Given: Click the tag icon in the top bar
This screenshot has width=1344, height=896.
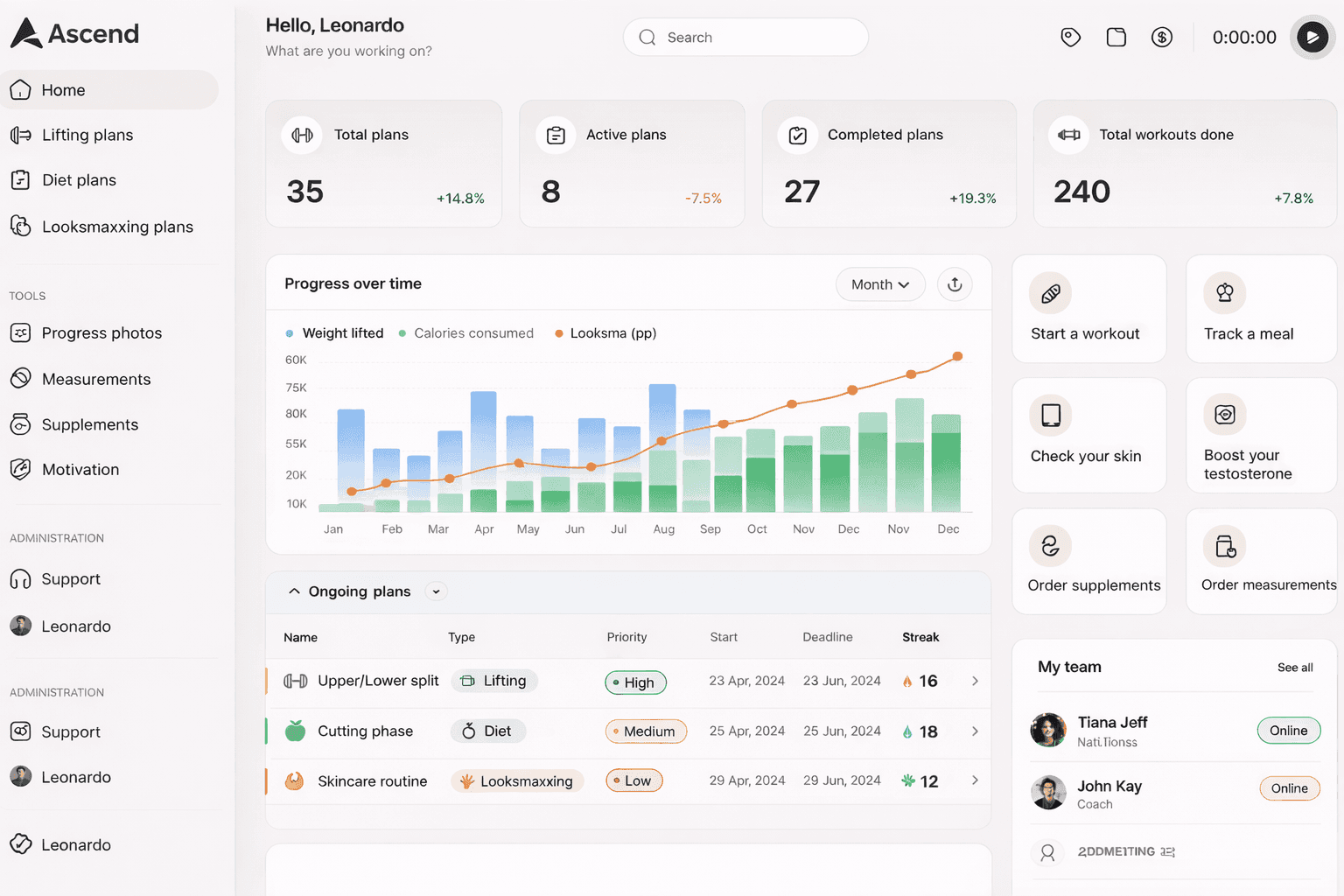Looking at the screenshot, I should point(1070,37).
